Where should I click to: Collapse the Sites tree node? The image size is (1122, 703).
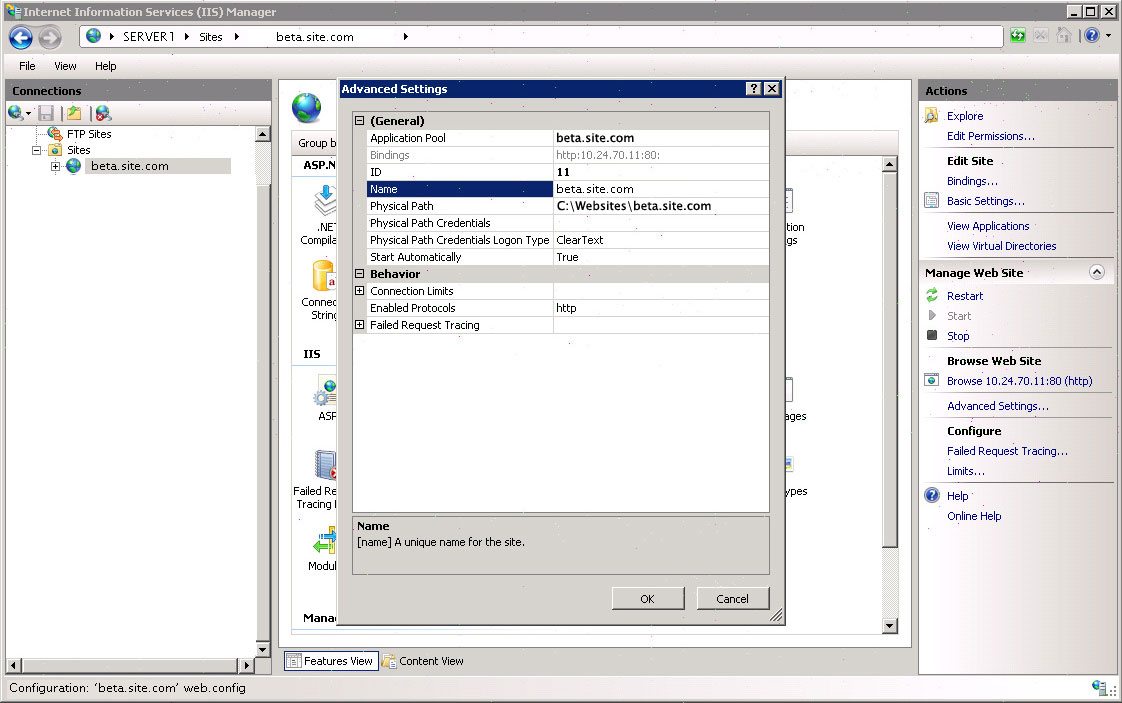tap(36, 150)
